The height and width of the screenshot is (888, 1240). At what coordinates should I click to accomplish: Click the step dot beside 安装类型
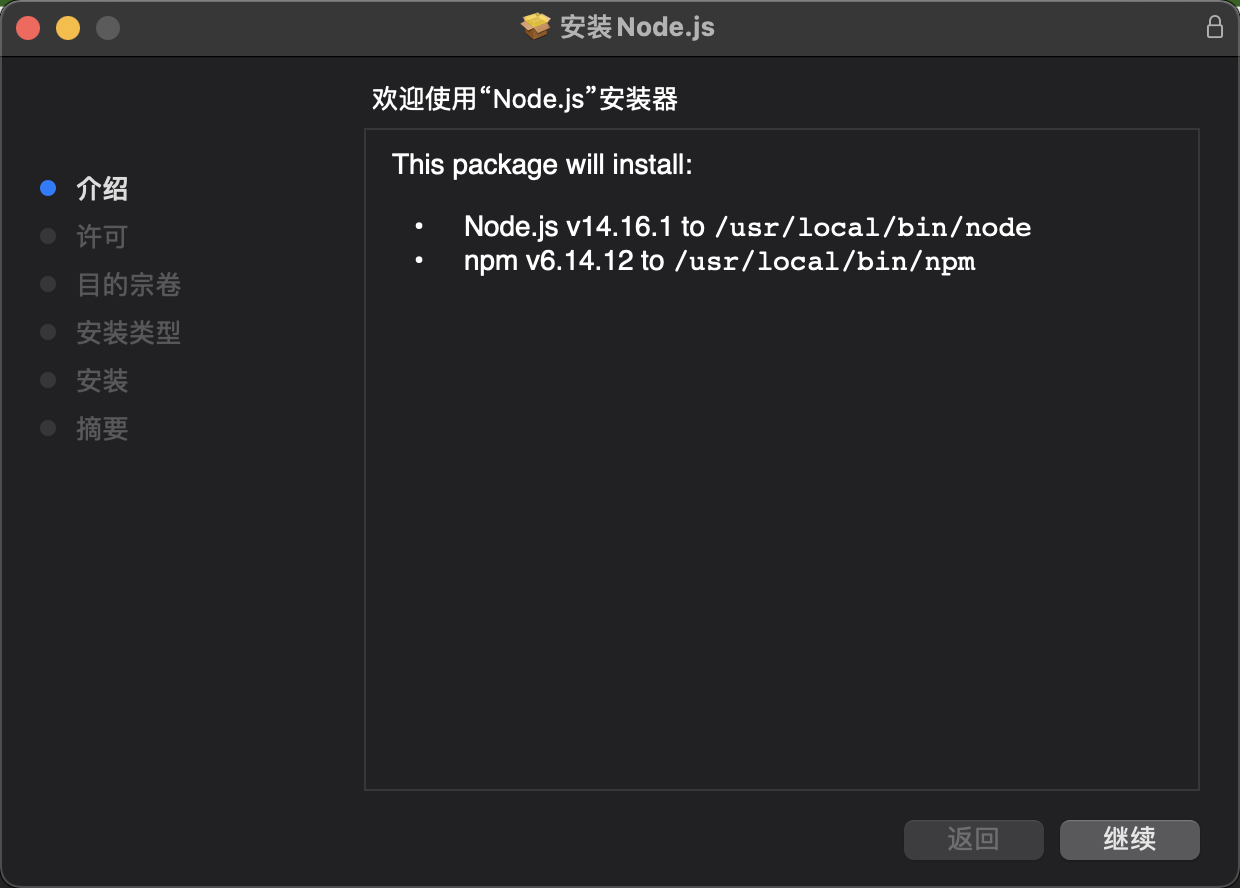click(47, 331)
